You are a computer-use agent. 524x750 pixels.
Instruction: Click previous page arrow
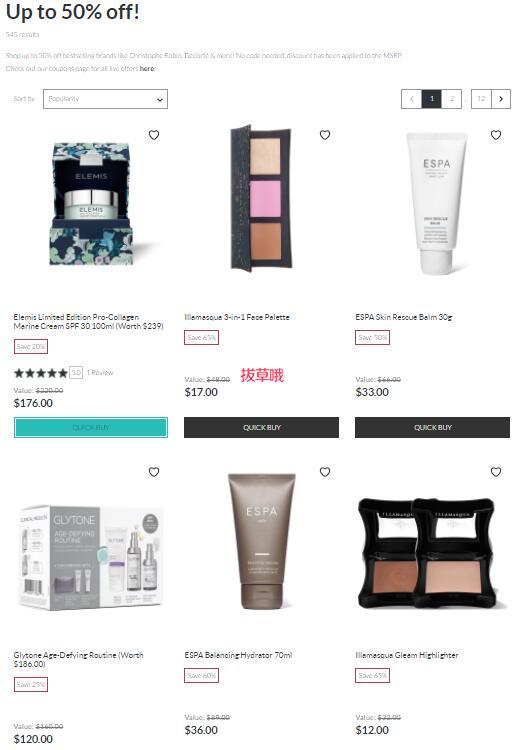click(x=411, y=99)
